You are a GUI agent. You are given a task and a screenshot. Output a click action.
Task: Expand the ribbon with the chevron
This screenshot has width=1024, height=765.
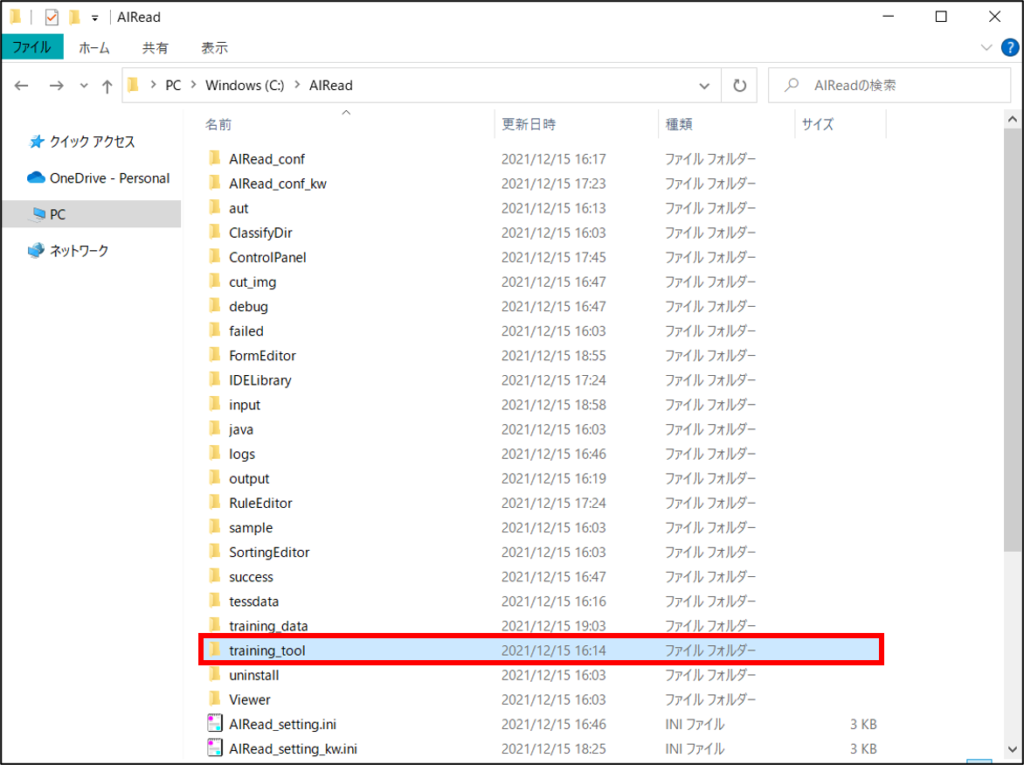tap(986, 48)
